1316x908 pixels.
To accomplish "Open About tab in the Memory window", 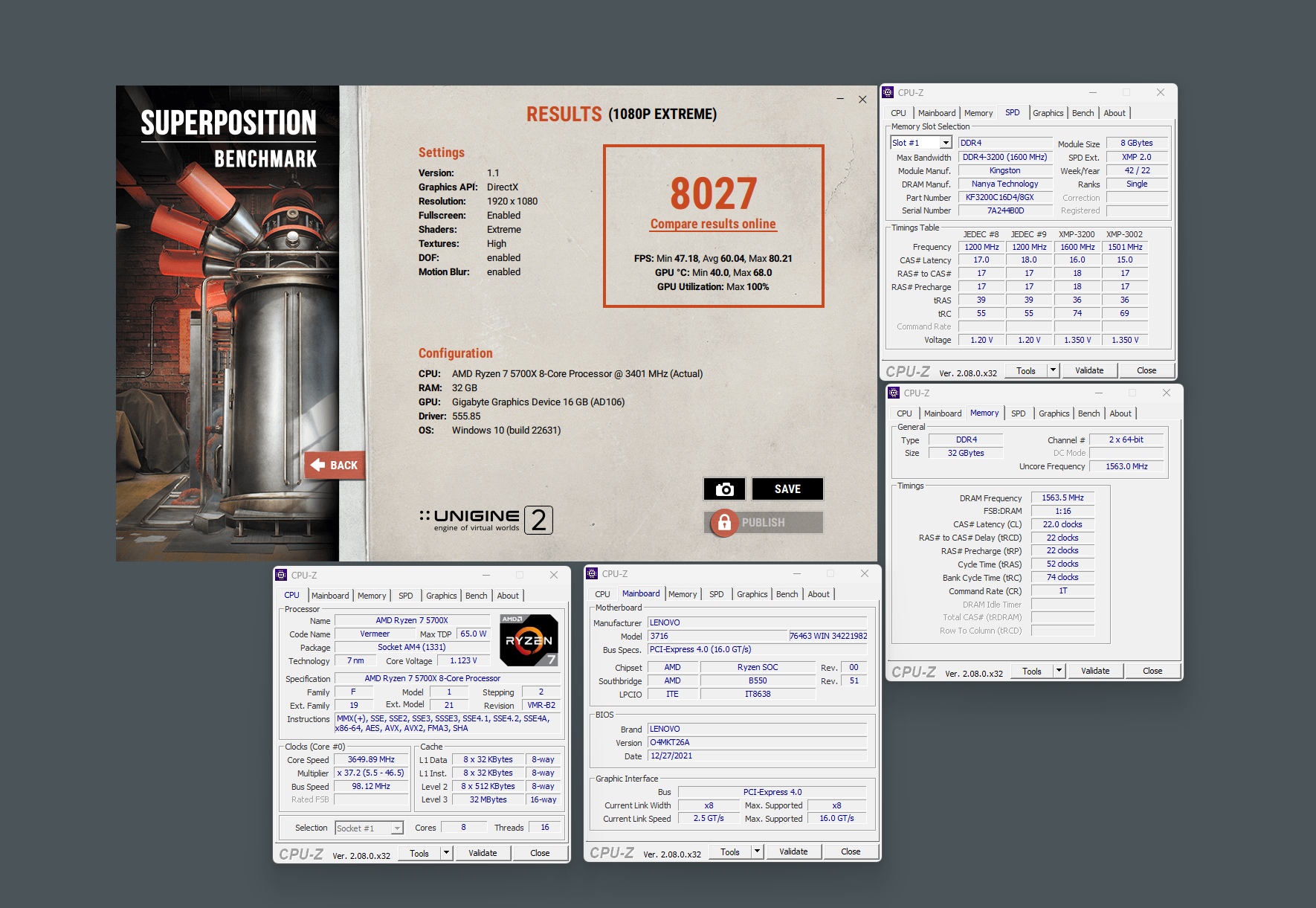I will (x=1120, y=413).
